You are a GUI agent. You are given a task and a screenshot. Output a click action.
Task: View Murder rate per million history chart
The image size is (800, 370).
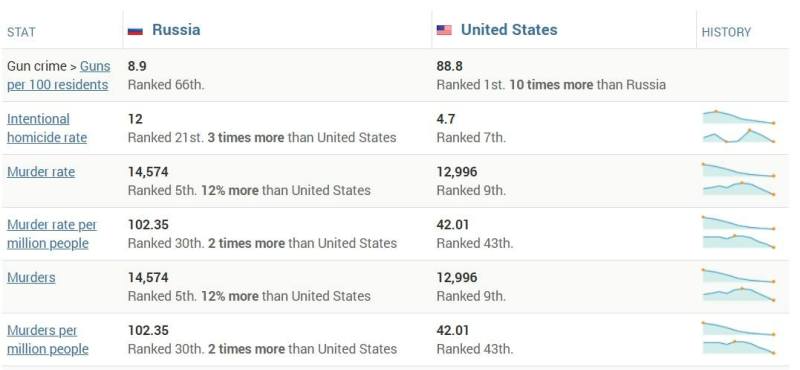coord(739,233)
